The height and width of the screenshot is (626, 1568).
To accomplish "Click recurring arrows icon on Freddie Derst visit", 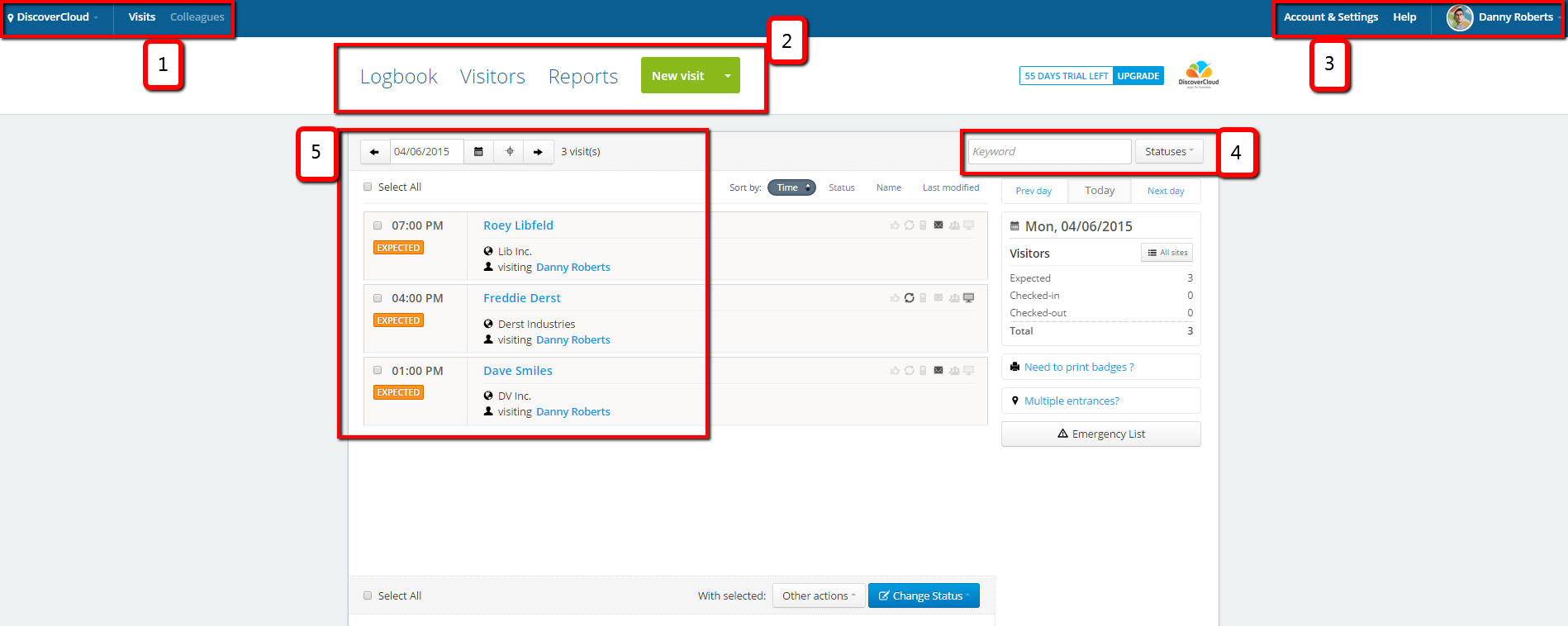I will pos(910,298).
